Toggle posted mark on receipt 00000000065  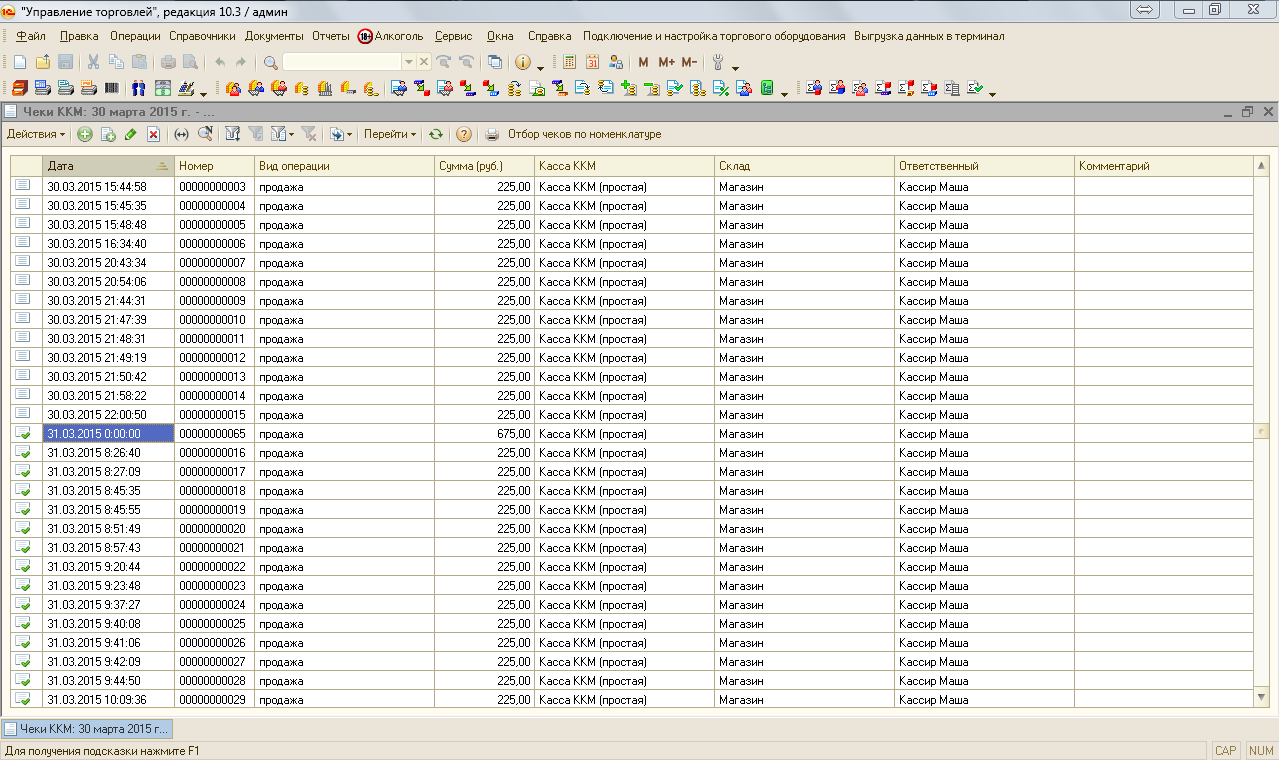22,434
